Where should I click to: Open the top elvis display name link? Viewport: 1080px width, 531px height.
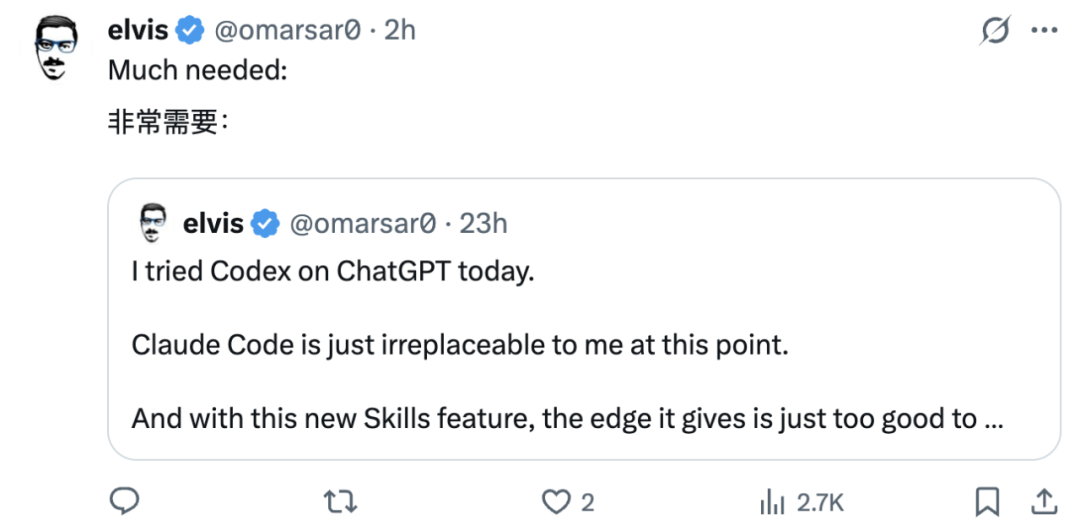click(138, 31)
